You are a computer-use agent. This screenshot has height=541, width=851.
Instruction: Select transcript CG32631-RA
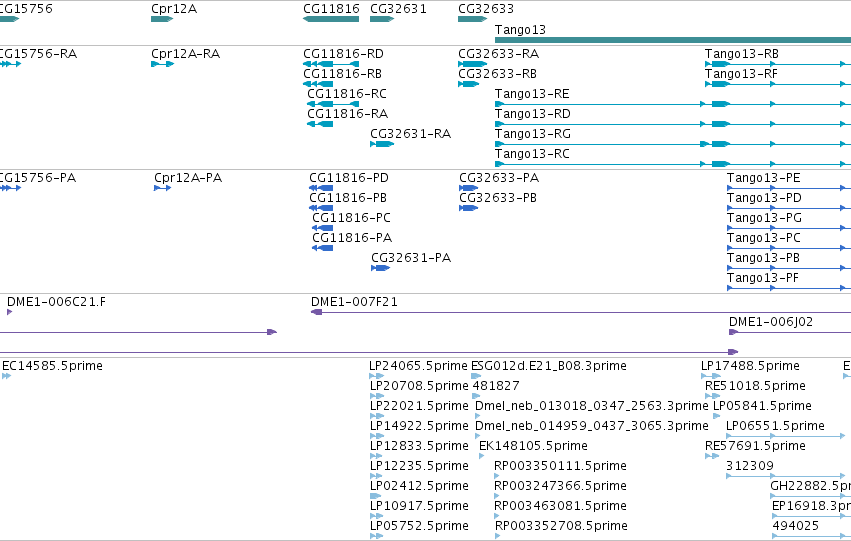(x=410, y=134)
